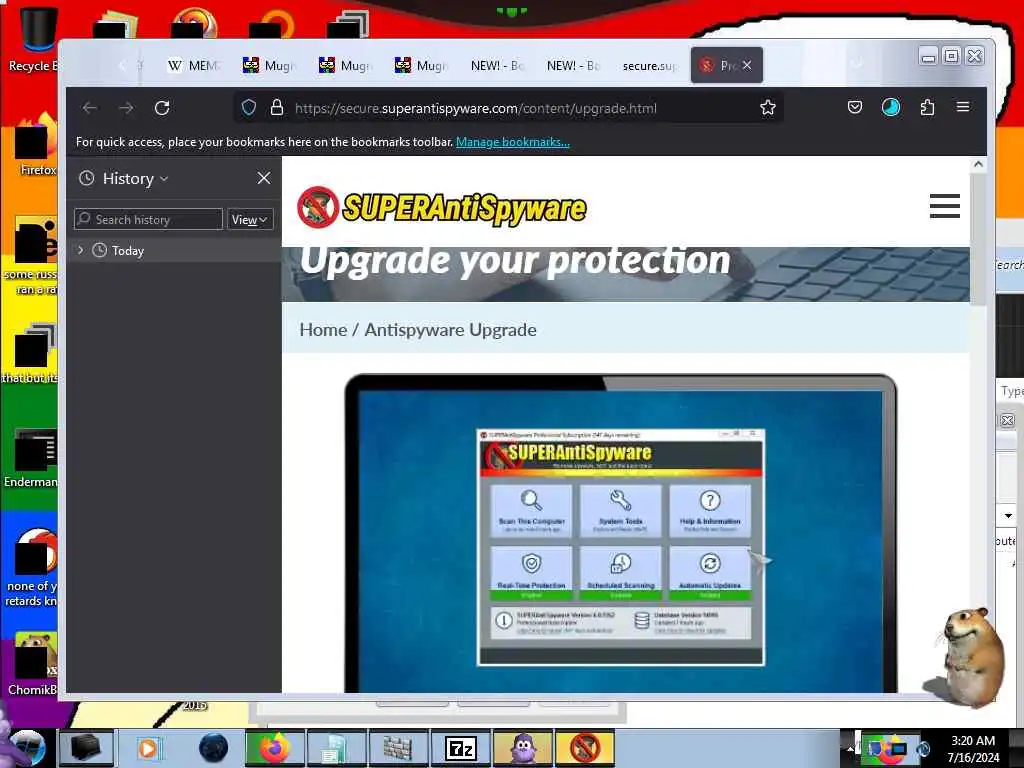1024x768 pixels.
Task: Open the Extensions puzzle icon
Action: click(x=927, y=107)
